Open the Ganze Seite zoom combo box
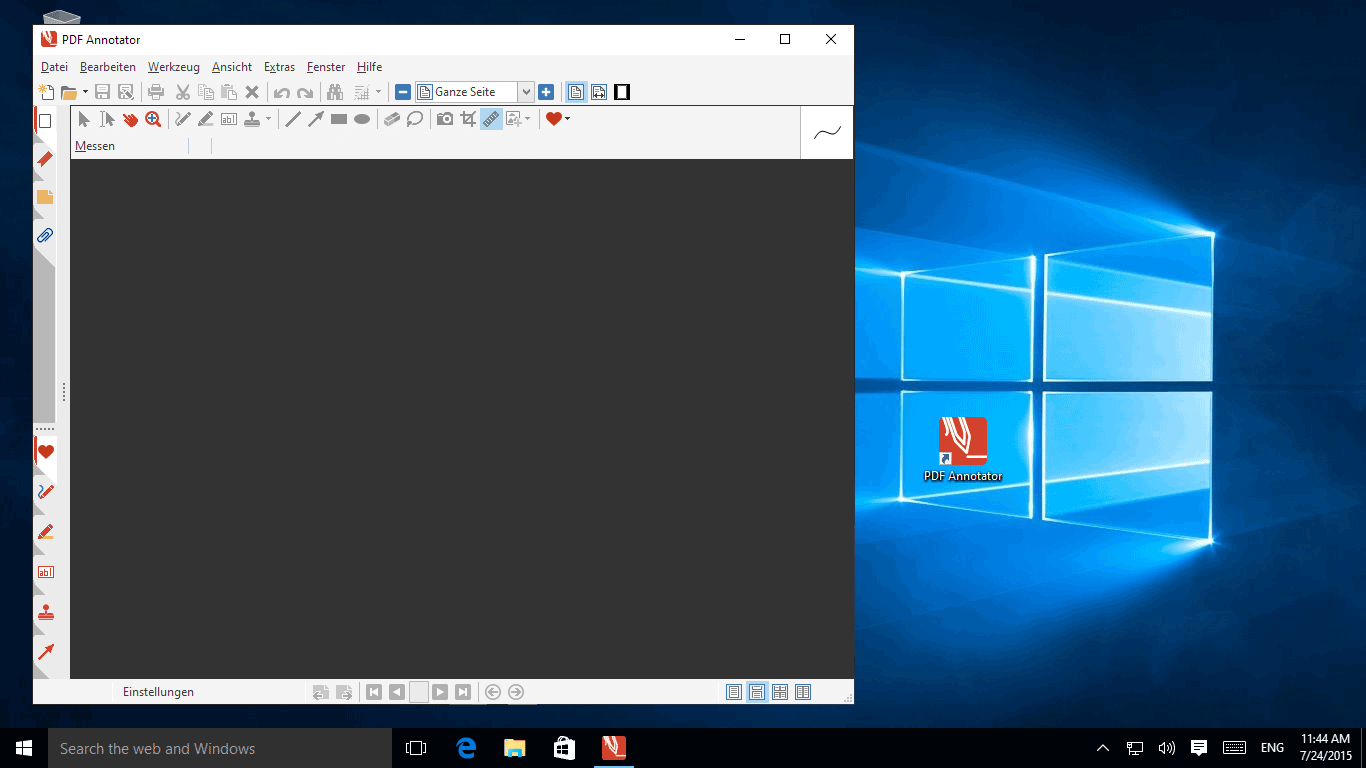 tap(475, 92)
